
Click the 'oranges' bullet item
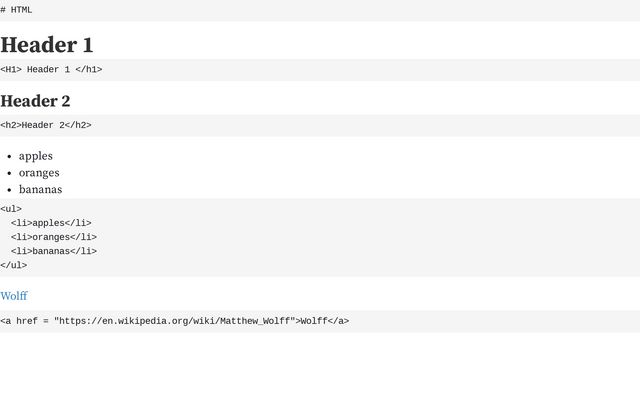[39, 173]
